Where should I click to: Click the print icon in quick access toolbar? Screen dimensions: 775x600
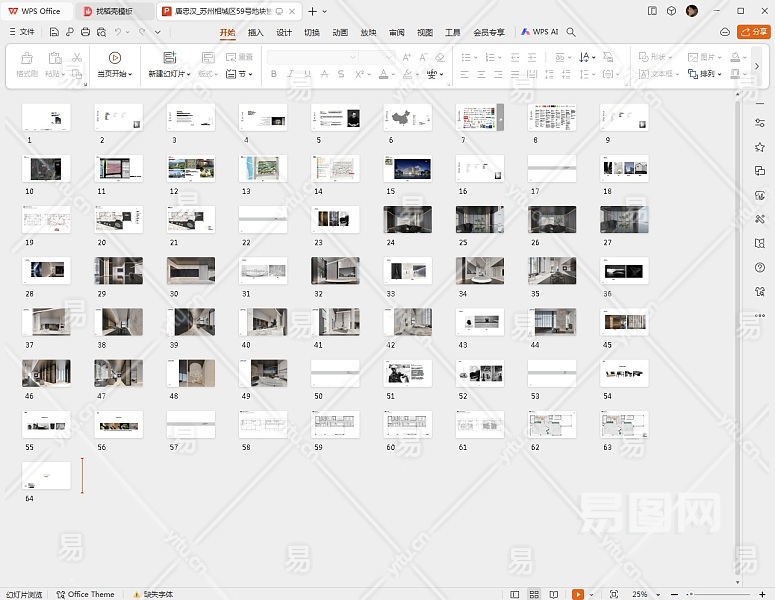click(86, 32)
